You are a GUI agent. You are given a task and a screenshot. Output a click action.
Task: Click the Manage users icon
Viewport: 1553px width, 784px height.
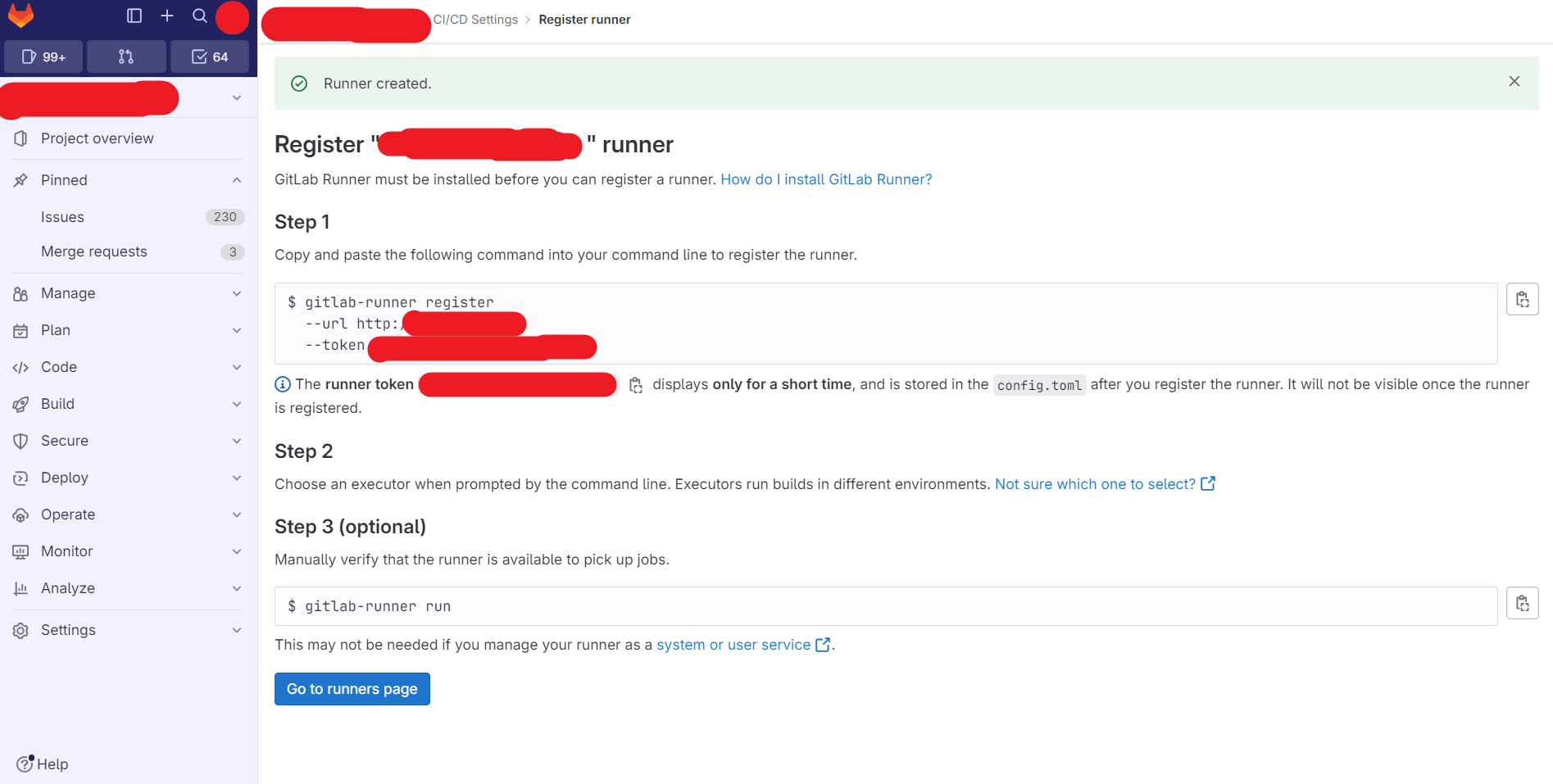coord(20,293)
